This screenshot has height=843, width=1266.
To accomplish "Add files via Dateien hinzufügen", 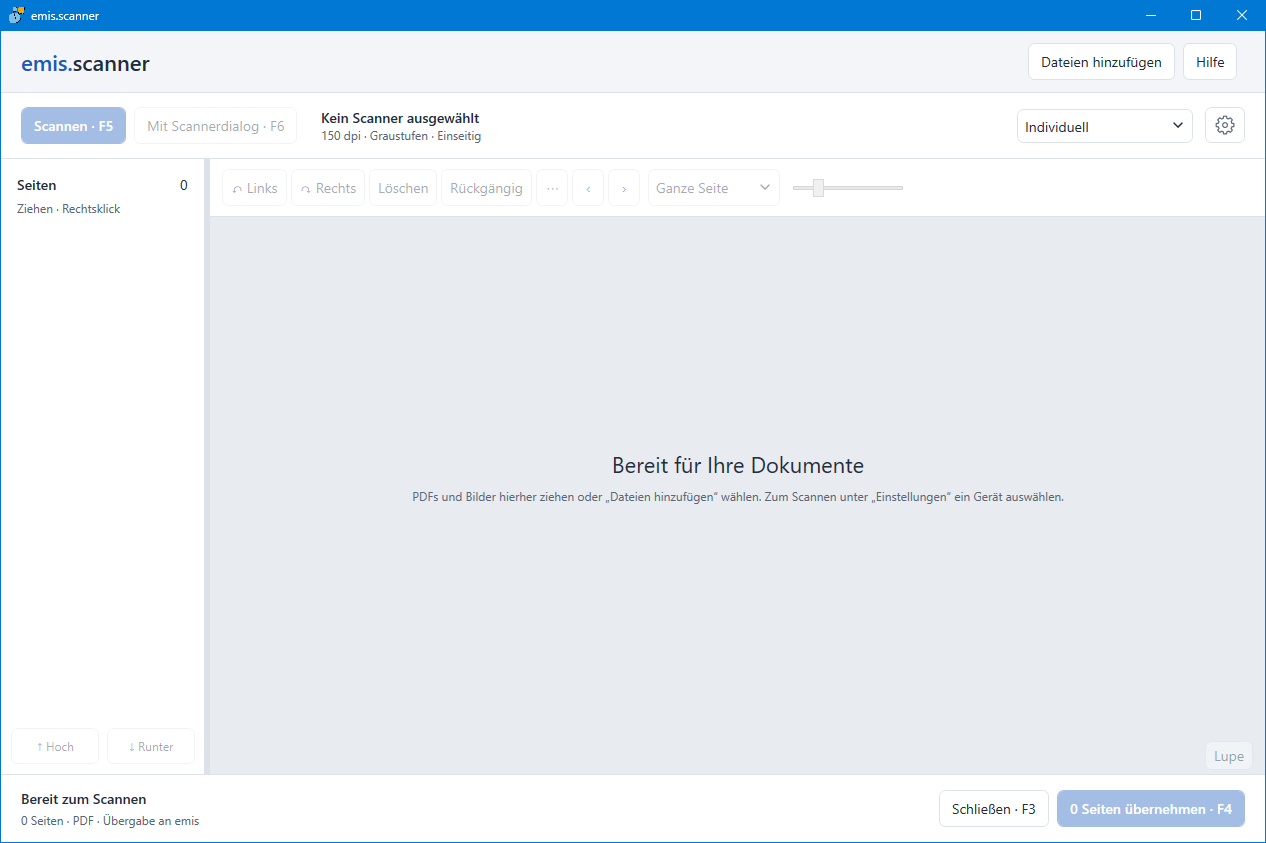I will click(x=1101, y=62).
